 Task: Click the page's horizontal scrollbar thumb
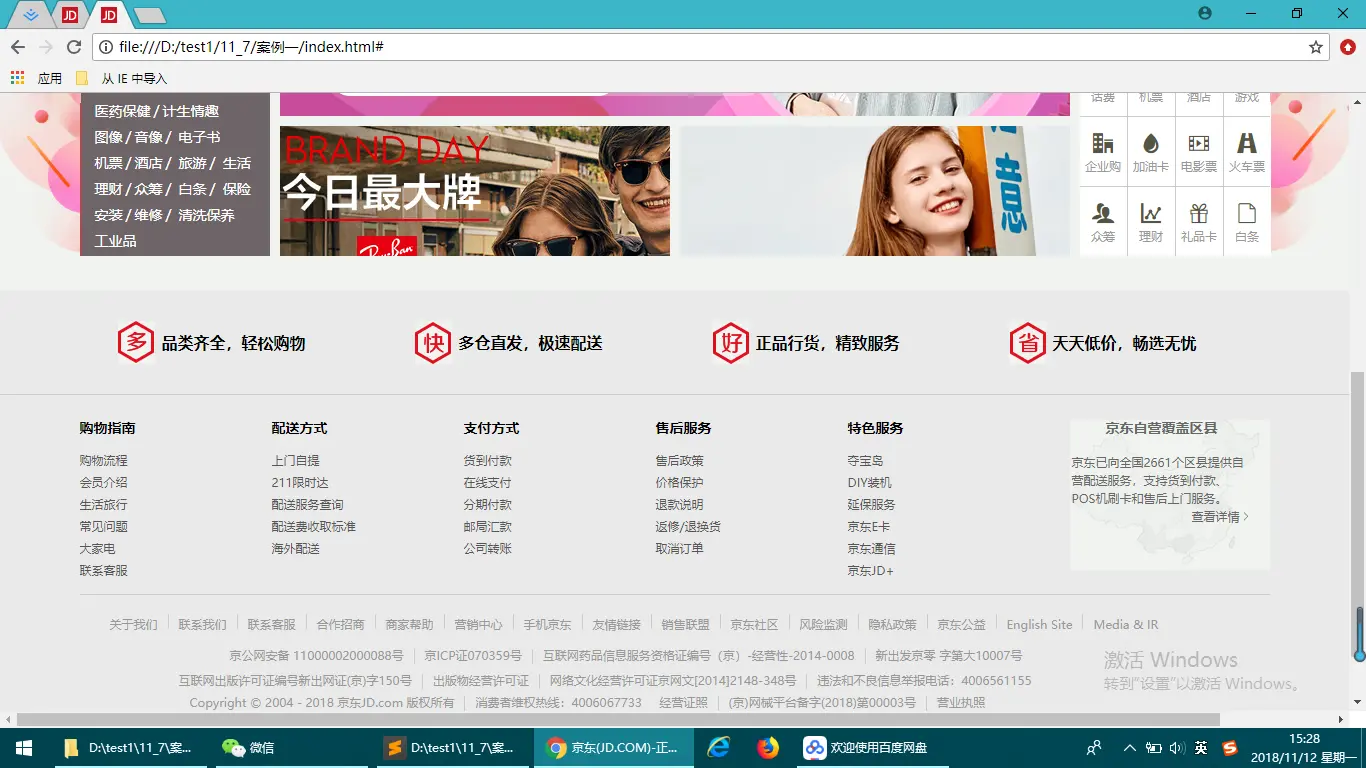tap(618, 719)
